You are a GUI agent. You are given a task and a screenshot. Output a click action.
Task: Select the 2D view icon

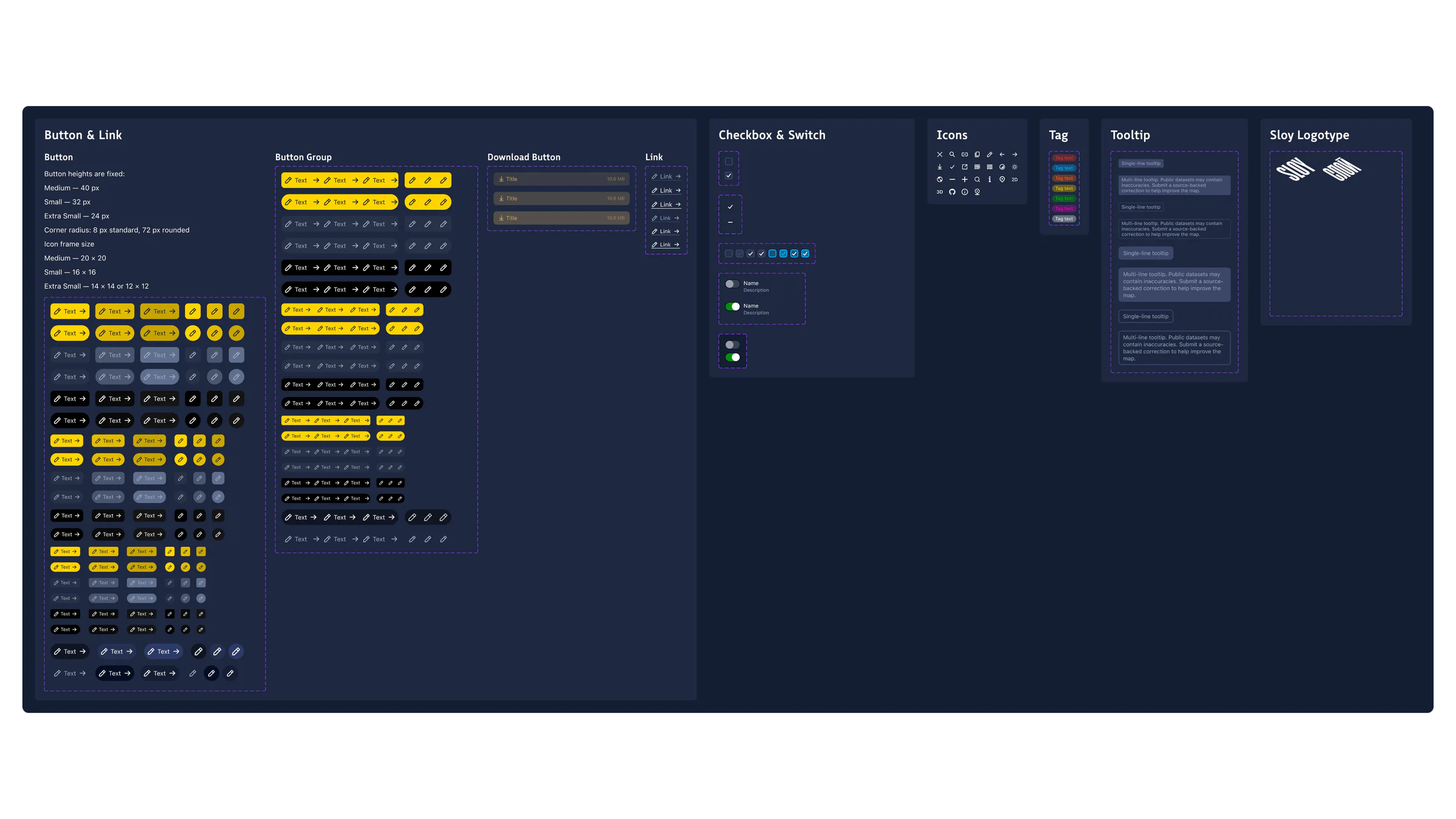pyautogui.click(x=1014, y=180)
